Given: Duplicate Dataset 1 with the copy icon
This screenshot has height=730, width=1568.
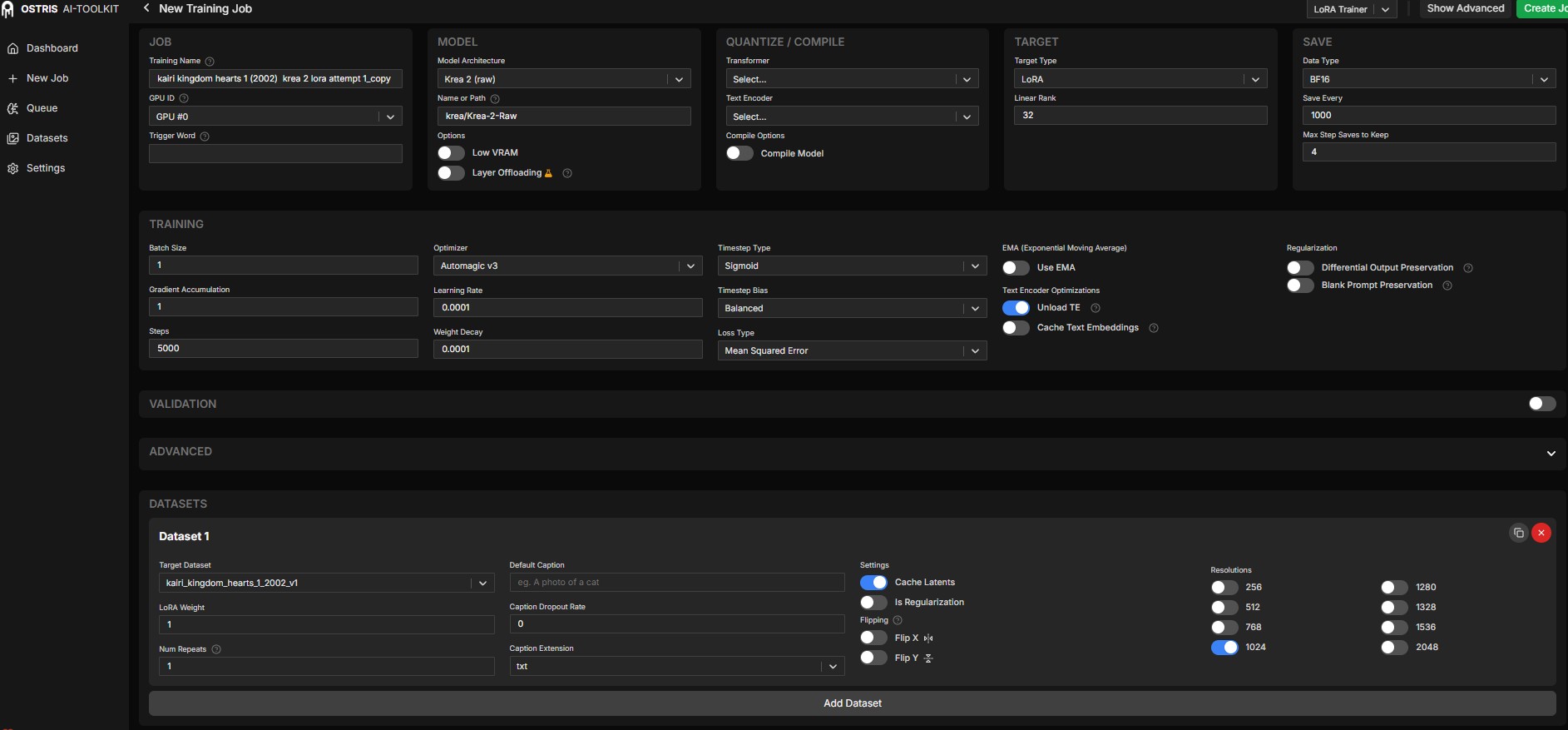Looking at the screenshot, I should (1519, 533).
